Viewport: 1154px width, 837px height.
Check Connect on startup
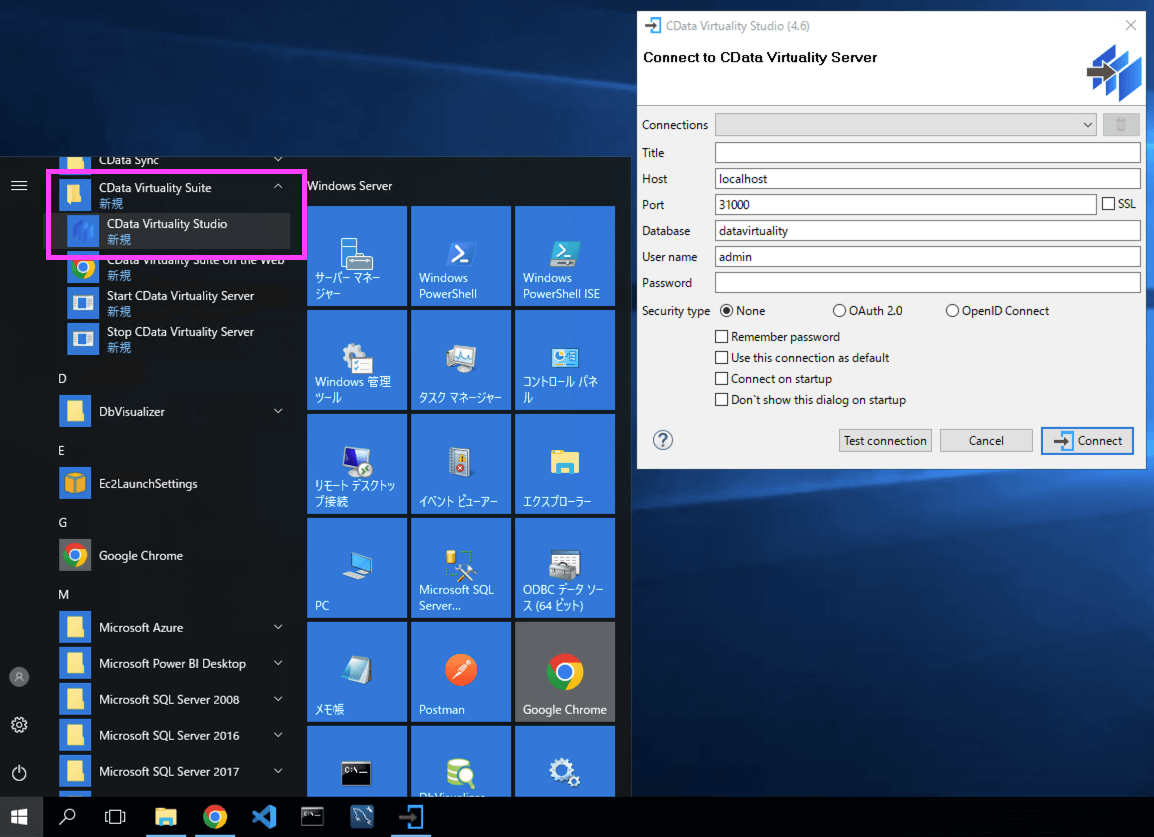click(x=721, y=379)
